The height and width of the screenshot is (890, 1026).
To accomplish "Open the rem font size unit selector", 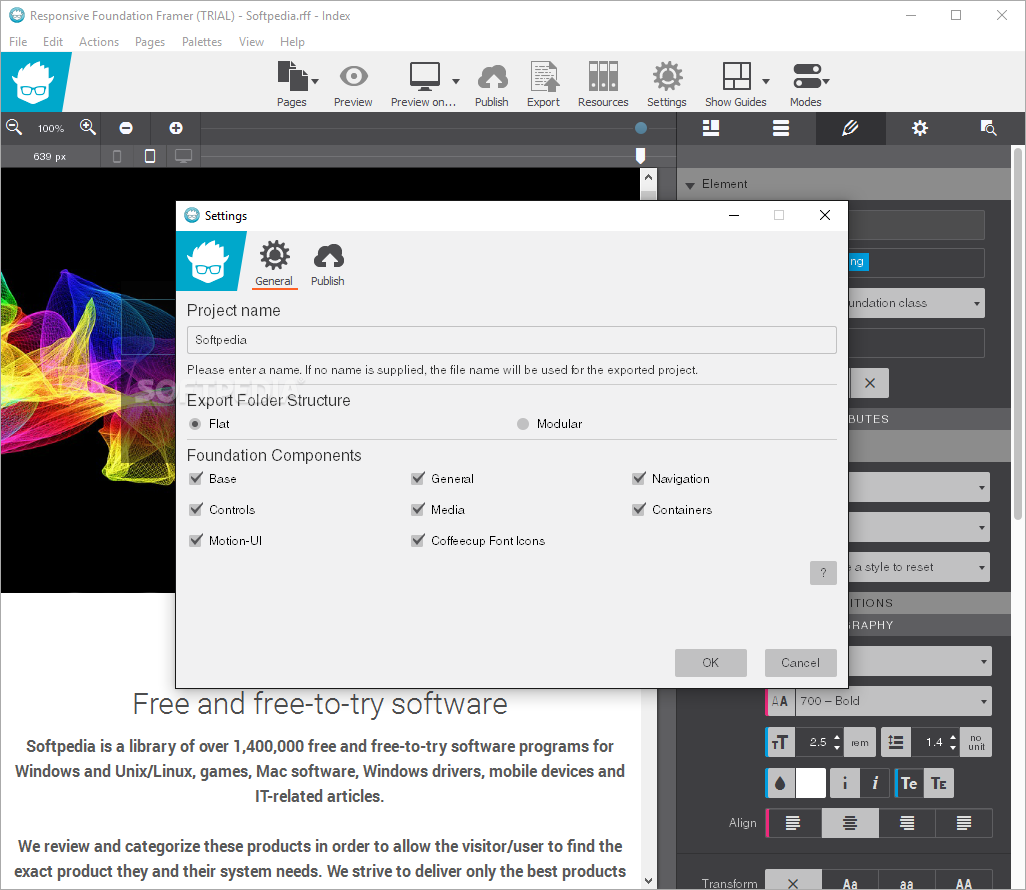I will point(860,743).
